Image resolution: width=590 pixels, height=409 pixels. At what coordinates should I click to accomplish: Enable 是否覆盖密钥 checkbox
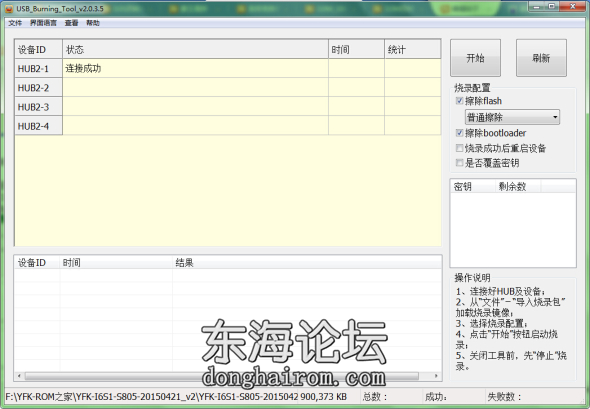[459, 163]
